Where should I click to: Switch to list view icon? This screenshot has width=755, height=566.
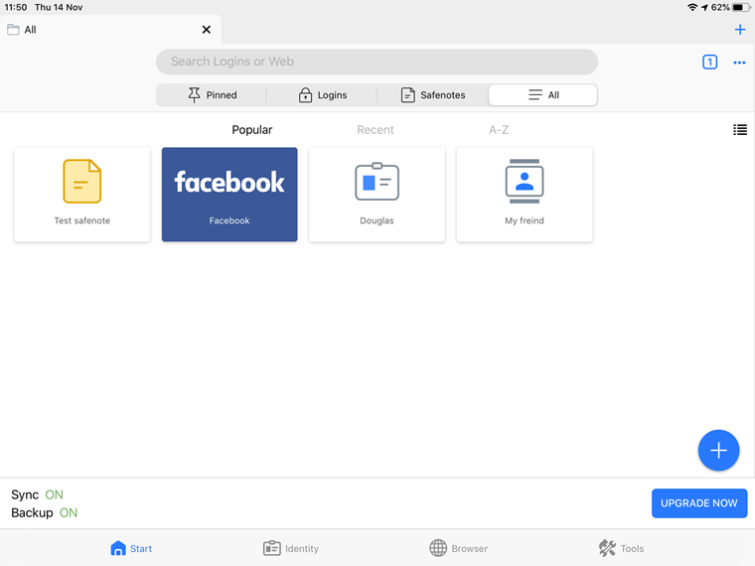(x=740, y=130)
